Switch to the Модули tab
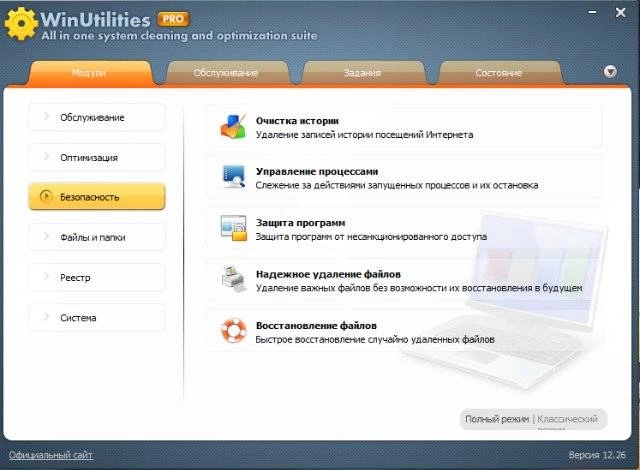Viewport: 640px width, 470px height. click(89, 73)
